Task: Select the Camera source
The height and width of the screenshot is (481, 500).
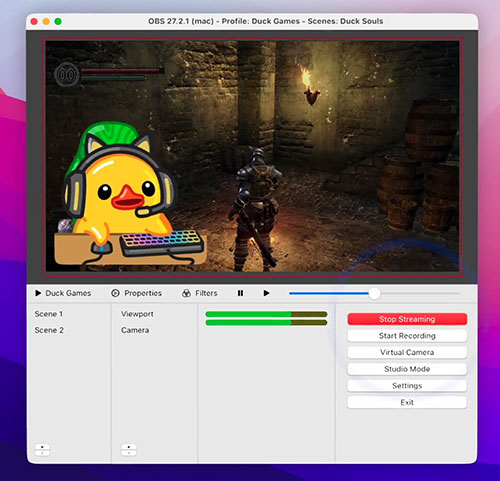Action: 135,330
